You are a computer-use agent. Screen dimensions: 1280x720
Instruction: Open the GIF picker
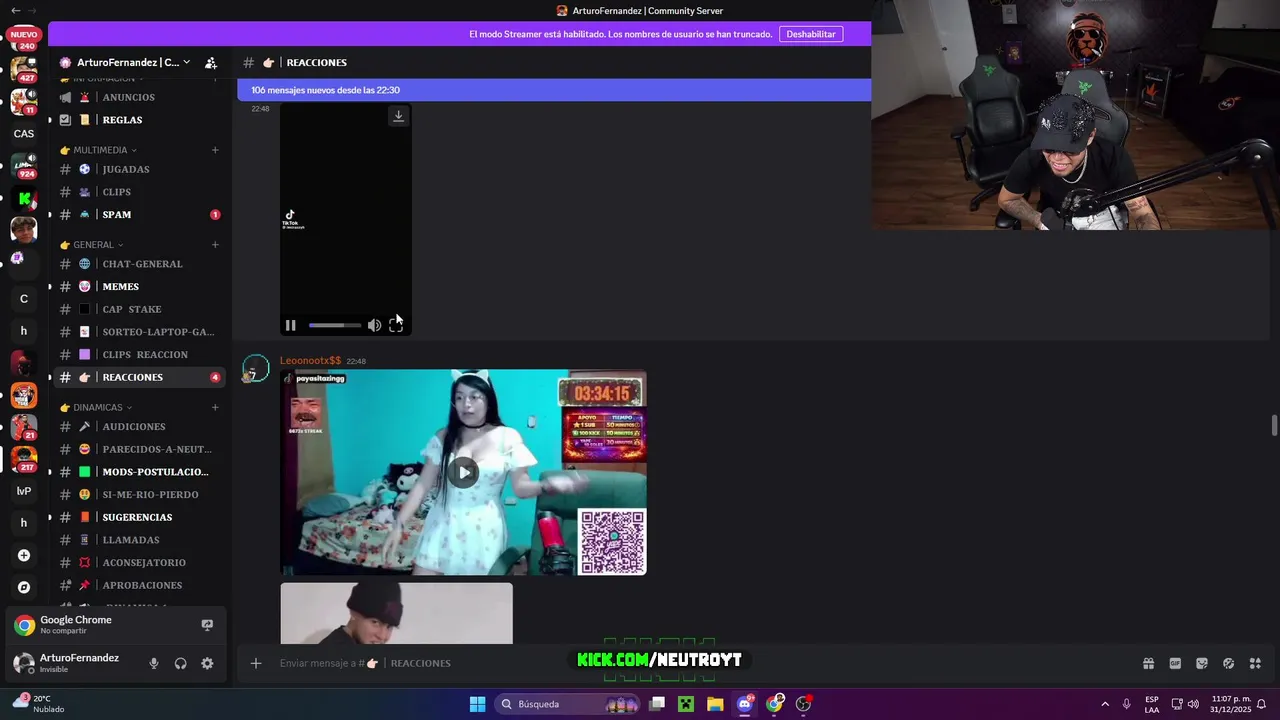[x=1175, y=663]
